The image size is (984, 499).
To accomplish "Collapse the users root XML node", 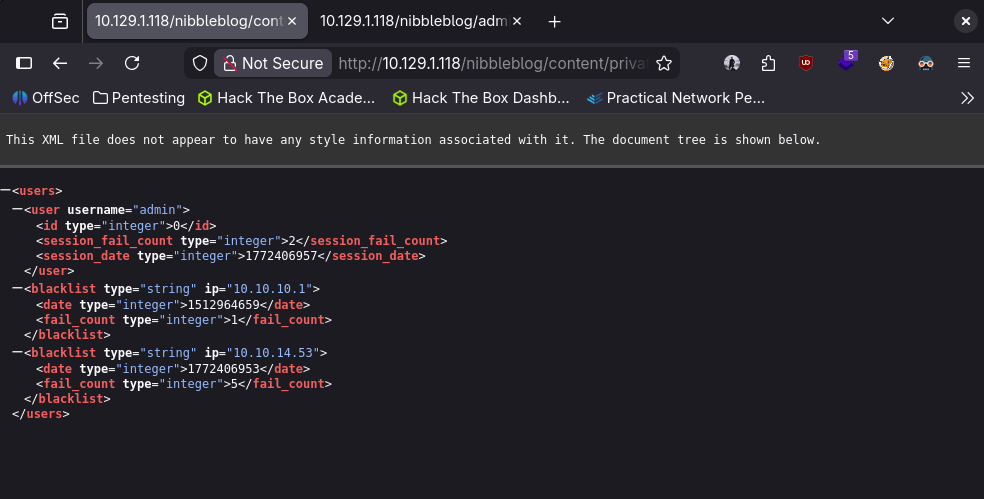I will pos(6,190).
